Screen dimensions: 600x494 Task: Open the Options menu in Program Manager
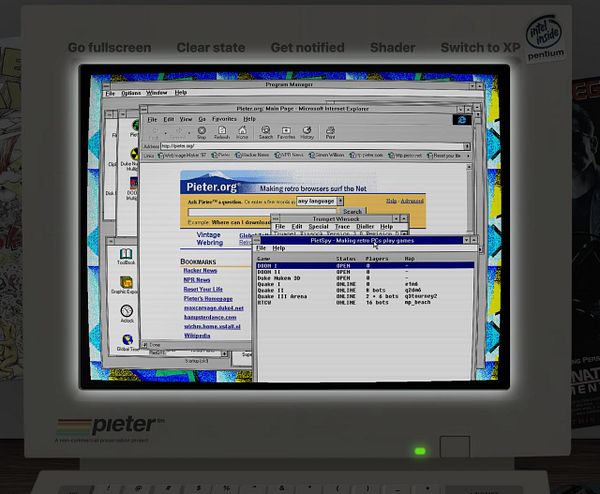click(131, 93)
